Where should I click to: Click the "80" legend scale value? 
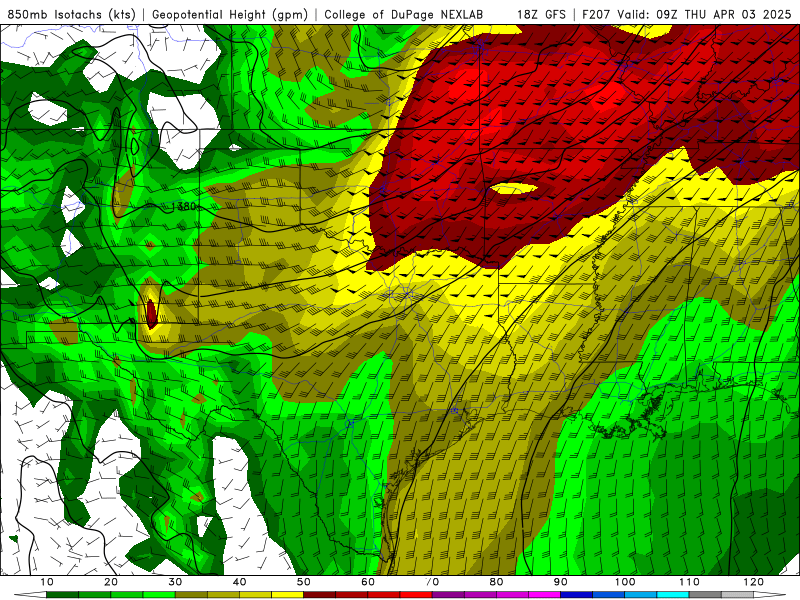pyautogui.click(x=496, y=582)
